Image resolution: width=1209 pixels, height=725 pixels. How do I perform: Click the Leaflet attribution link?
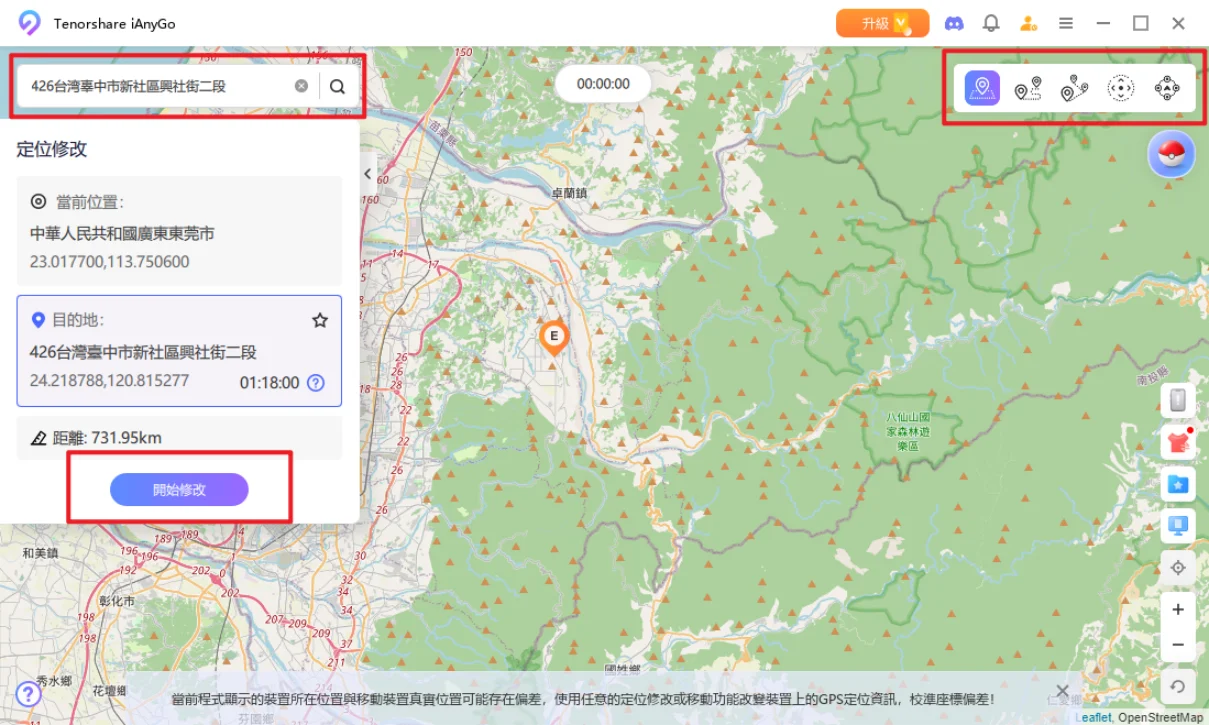pyautogui.click(x=1093, y=717)
